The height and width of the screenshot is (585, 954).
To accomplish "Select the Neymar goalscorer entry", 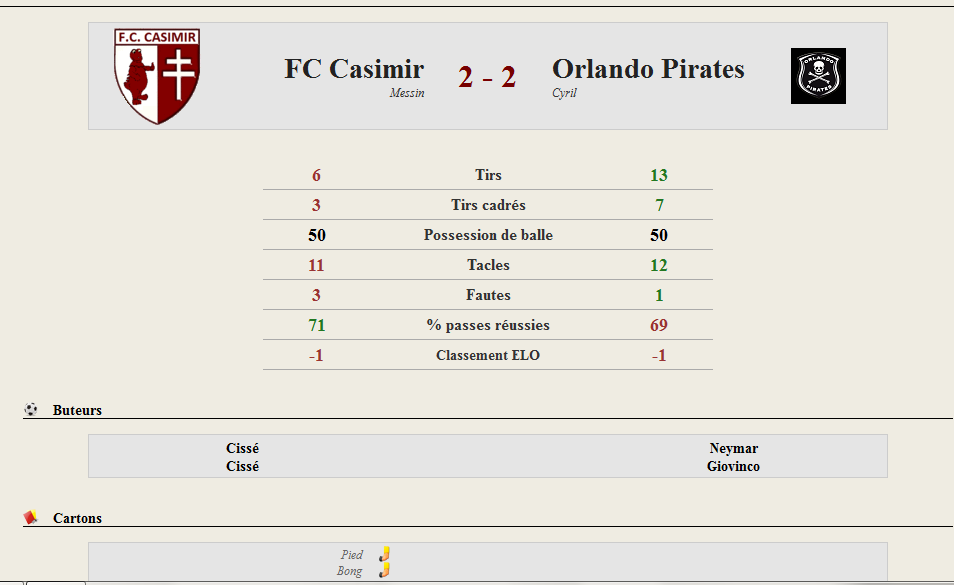I will pos(733,448).
